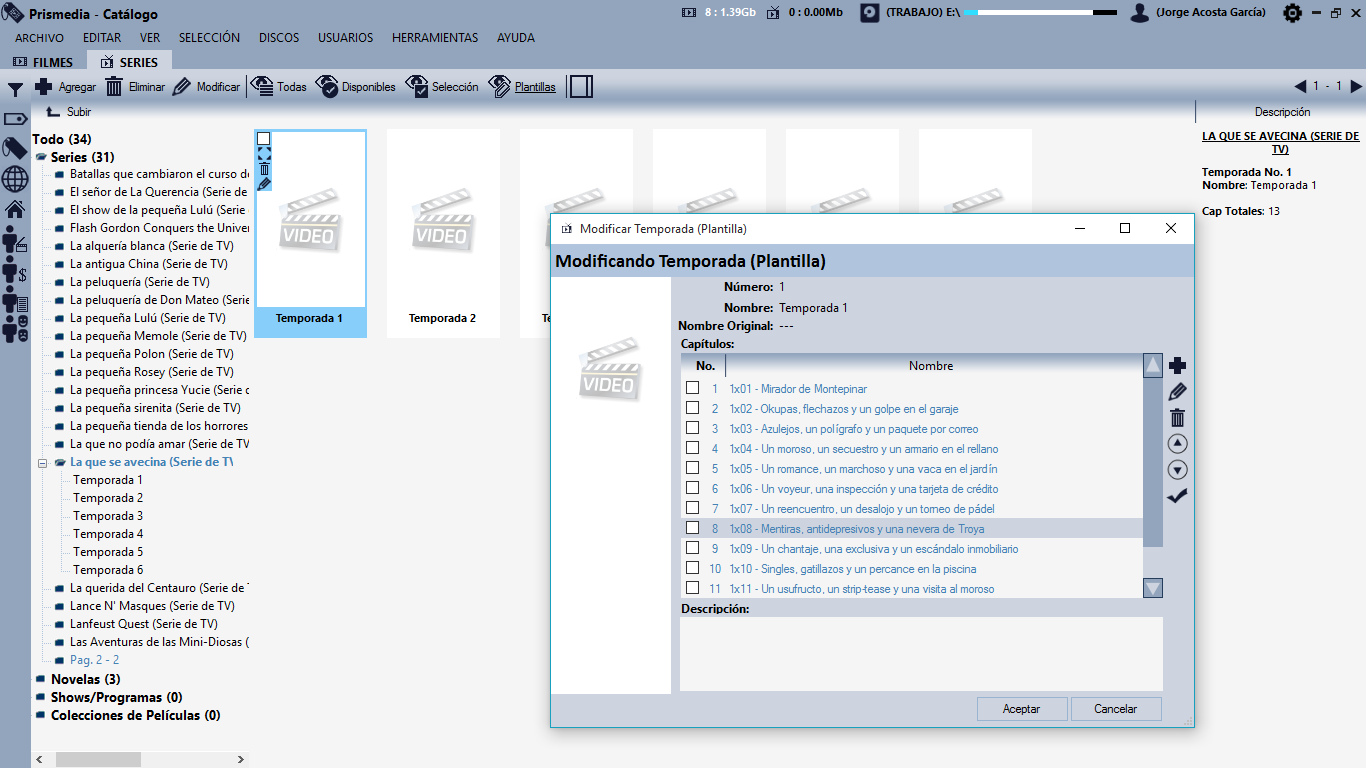The height and width of the screenshot is (768, 1366).
Task: Click the filter funnel icon in the toolbar
Action: (x=15, y=89)
